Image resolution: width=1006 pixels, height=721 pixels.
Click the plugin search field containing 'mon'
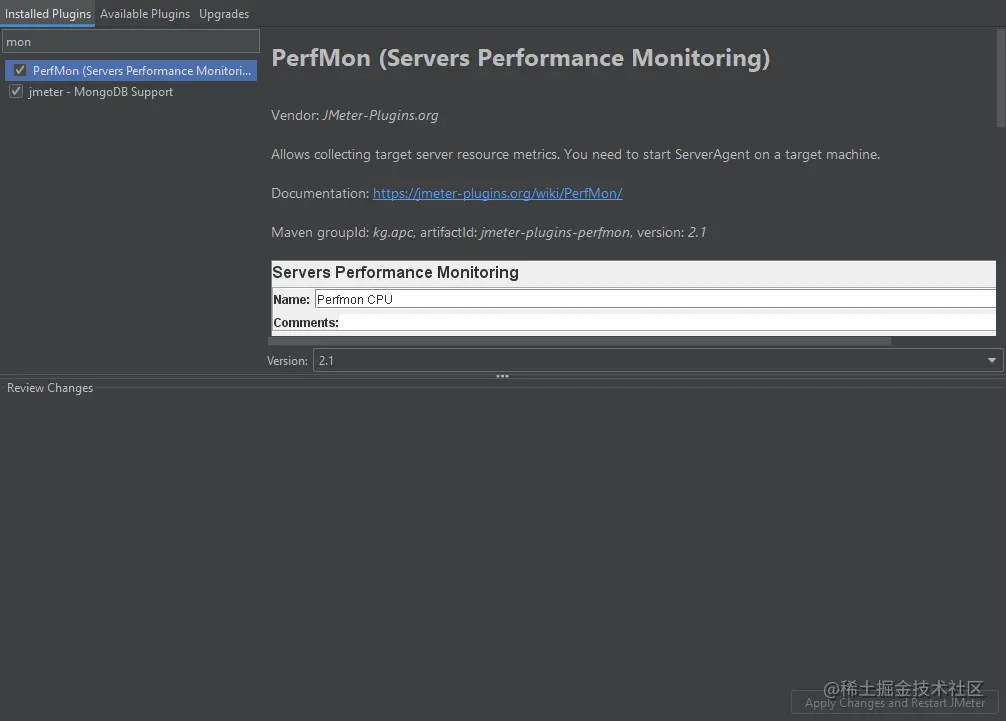pyautogui.click(x=130, y=41)
